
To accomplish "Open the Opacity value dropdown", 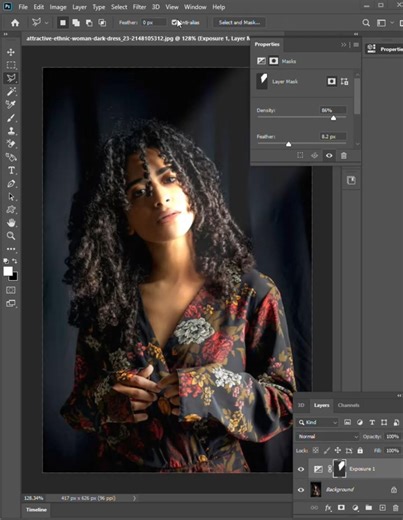I will tap(392, 436).
